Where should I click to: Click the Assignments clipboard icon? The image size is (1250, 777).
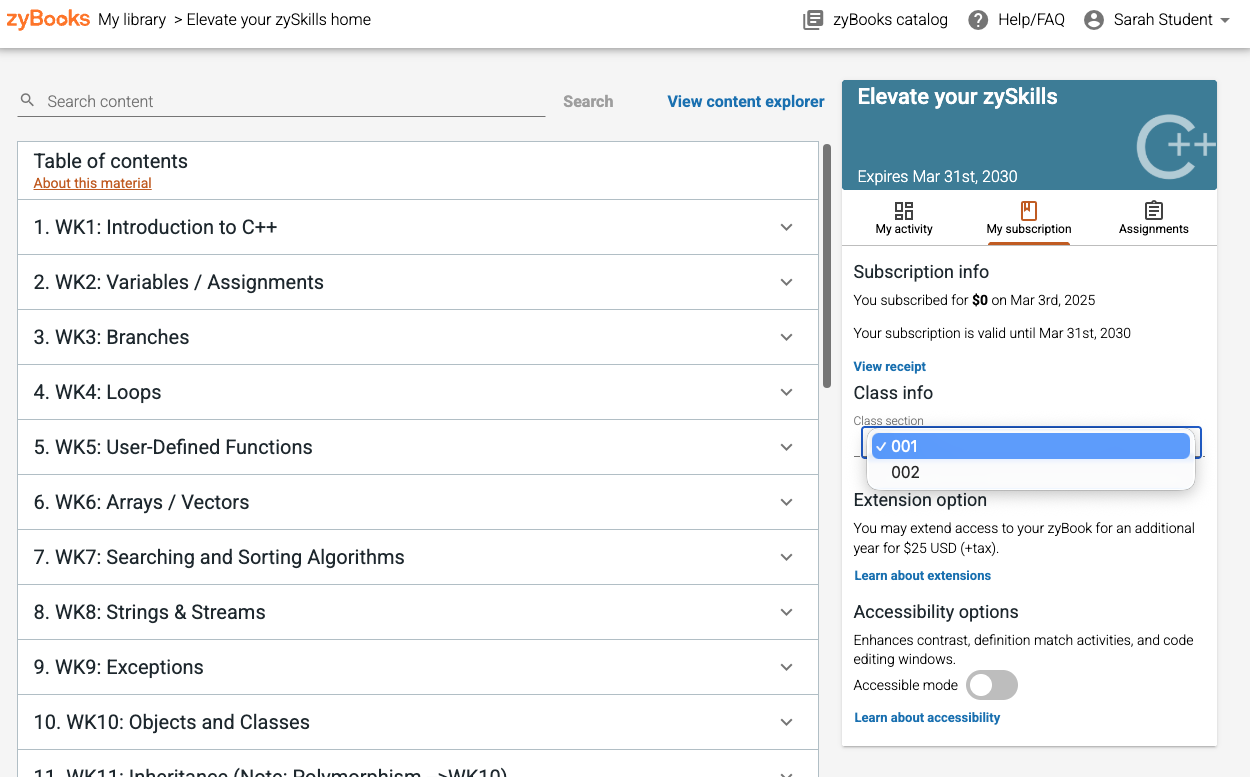click(x=1154, y=210)
